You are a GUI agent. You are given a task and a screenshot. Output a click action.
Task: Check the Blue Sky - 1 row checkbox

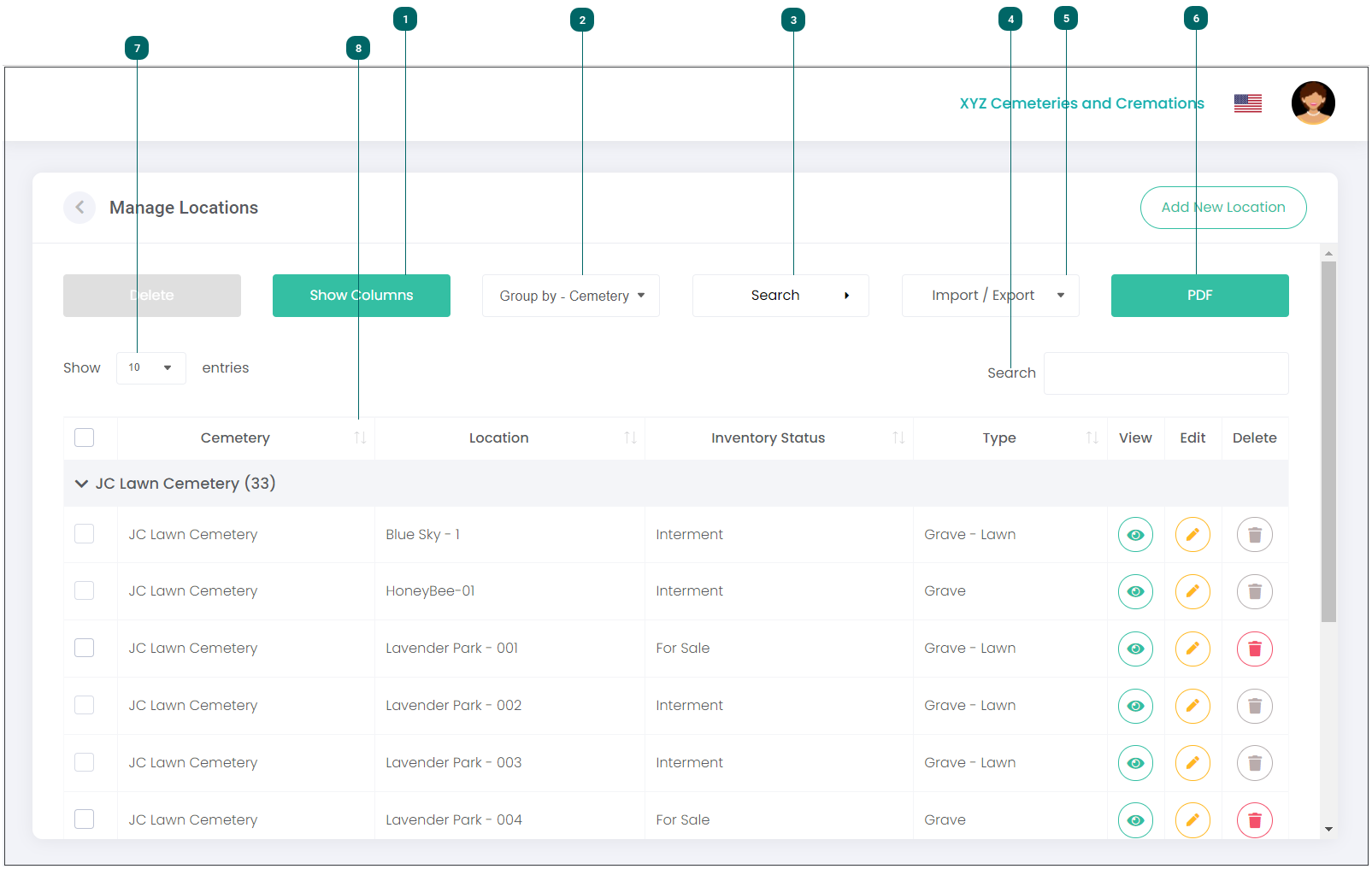pyautogui.click(x=85, y=534)
